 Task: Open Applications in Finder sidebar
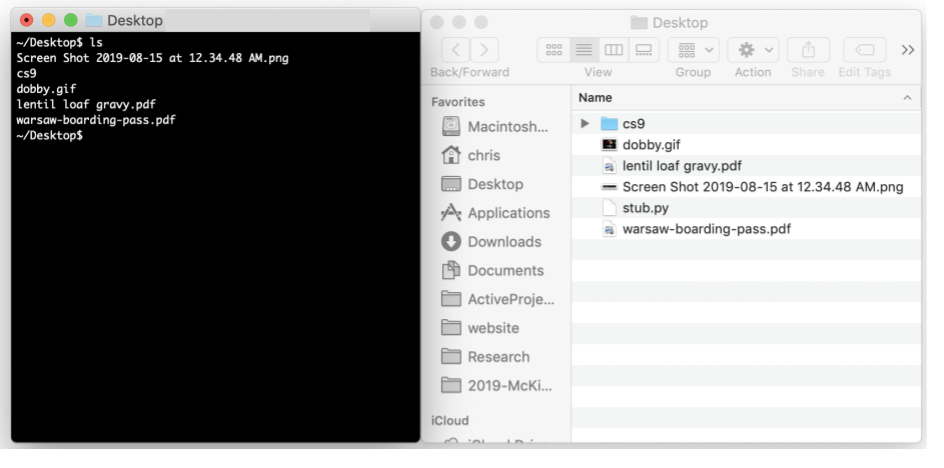click(x=495, y=213)
